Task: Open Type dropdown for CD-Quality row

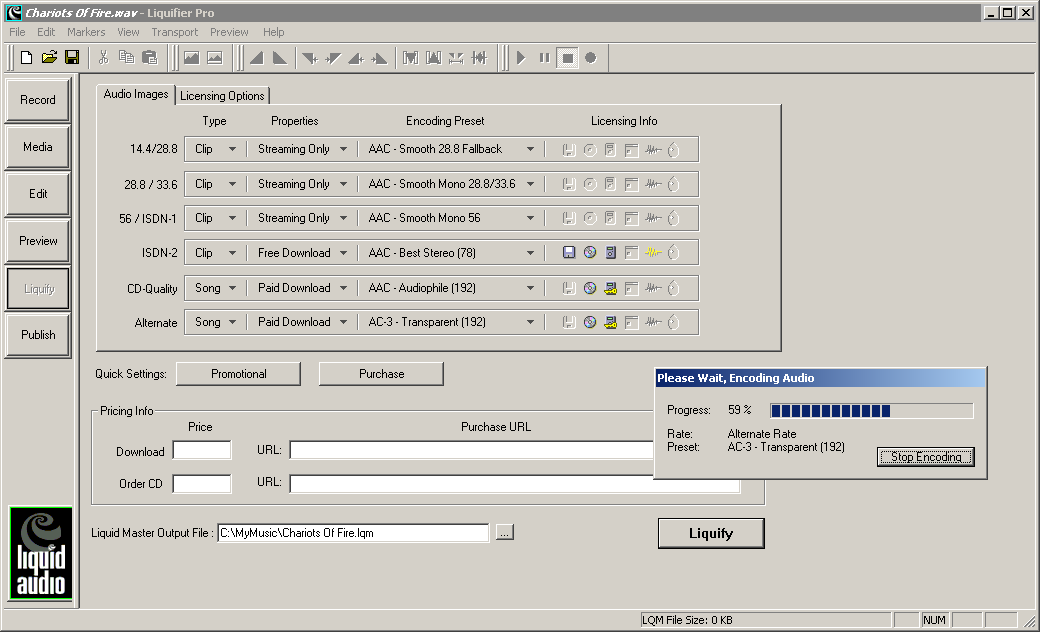Action: coord(232,288)
